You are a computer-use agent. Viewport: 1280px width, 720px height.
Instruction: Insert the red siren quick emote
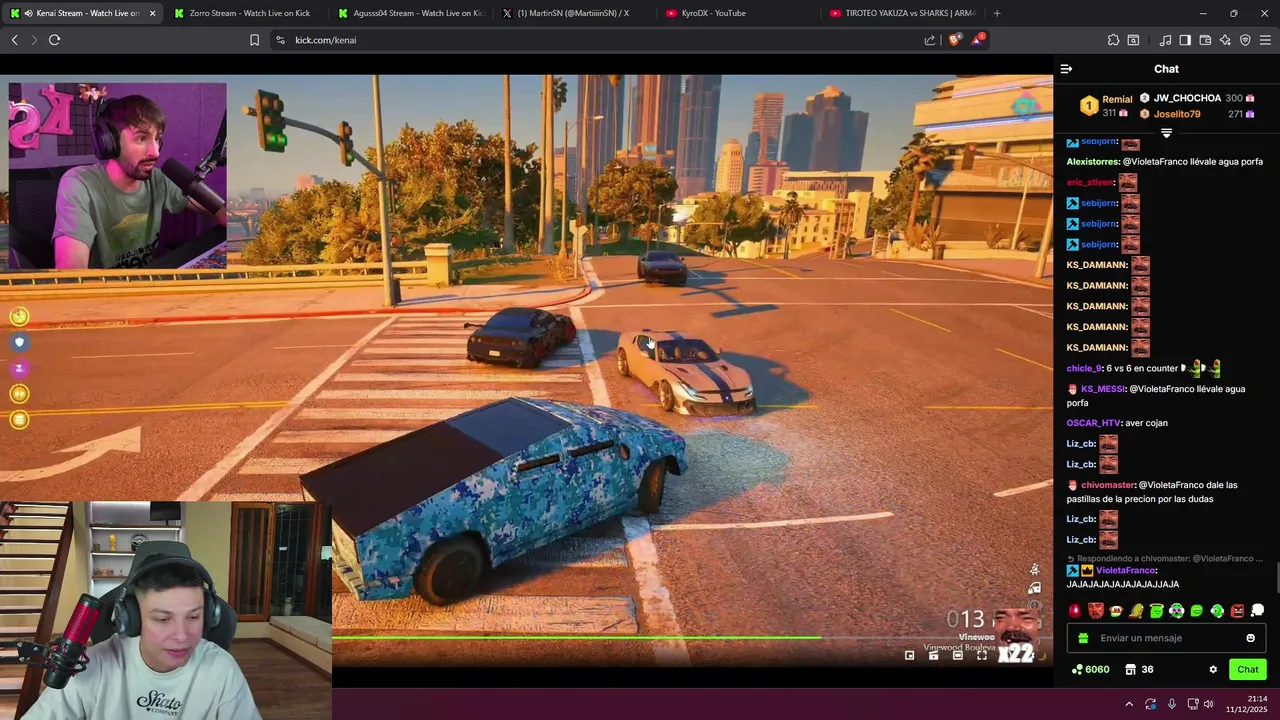1075,610
